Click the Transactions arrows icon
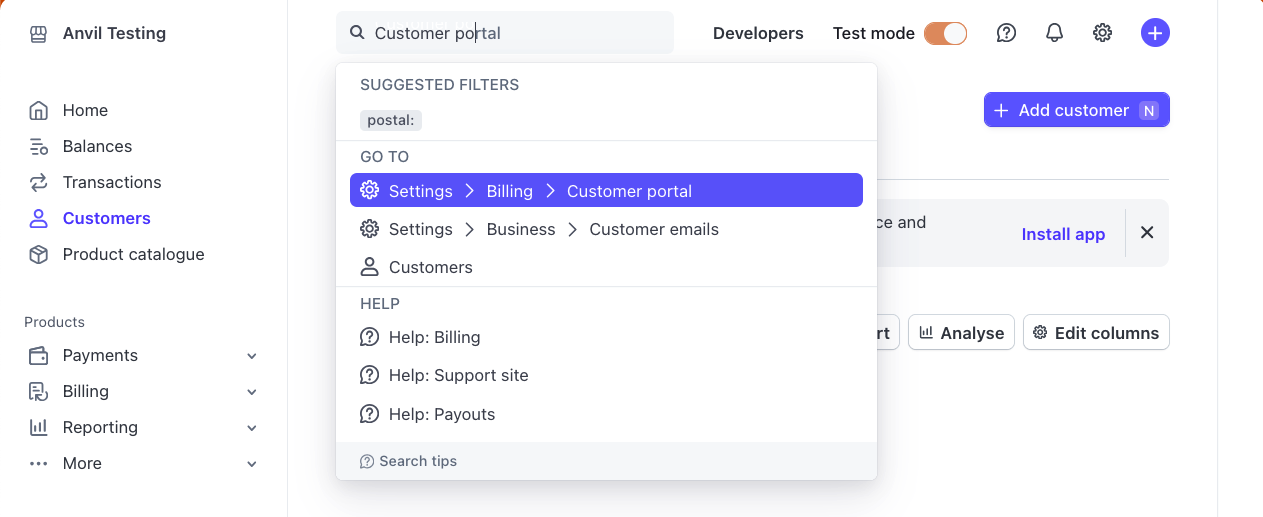 click(38, 182)
